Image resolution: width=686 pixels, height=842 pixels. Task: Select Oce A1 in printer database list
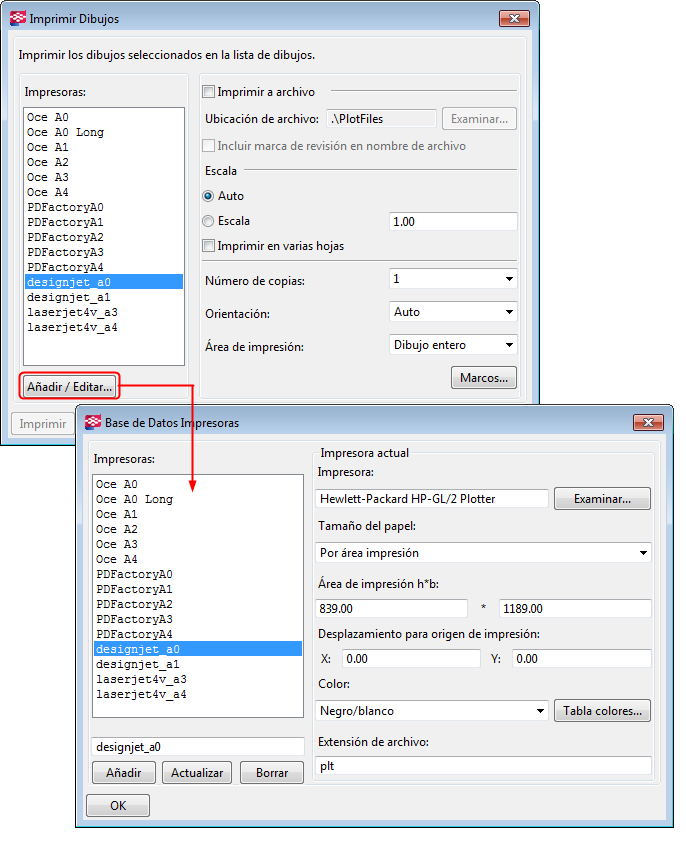[198, 514]
